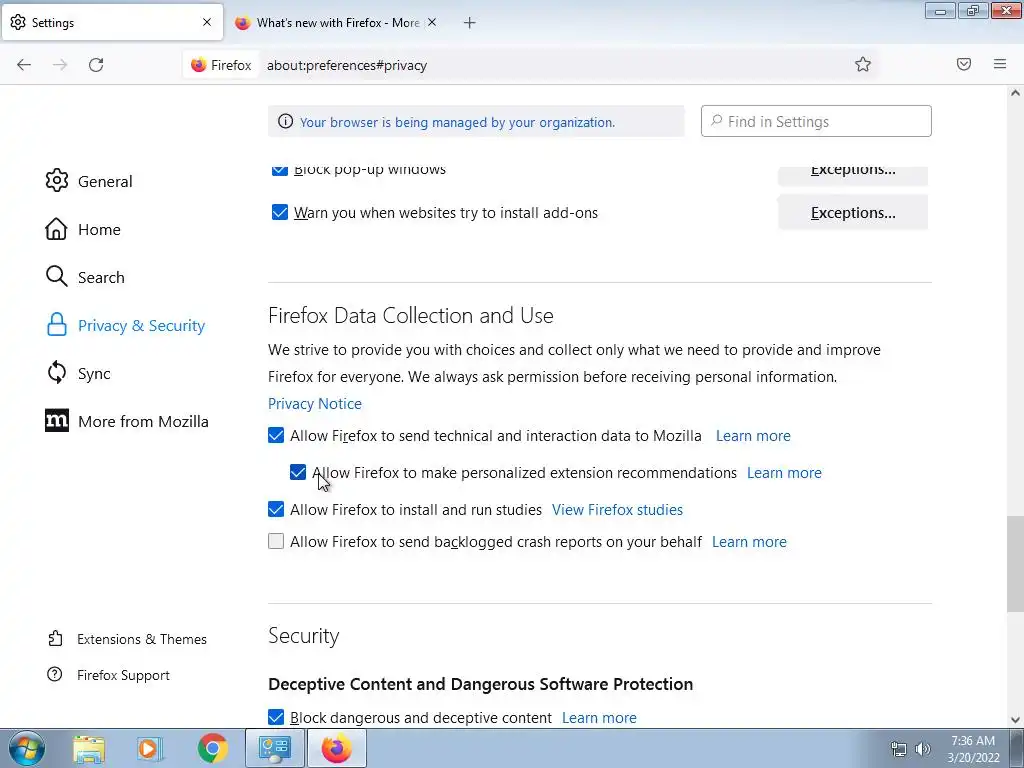Enable sending backlogged crash reports checkbox
This screenshot has width=1024, height=768.
point(276,541)
